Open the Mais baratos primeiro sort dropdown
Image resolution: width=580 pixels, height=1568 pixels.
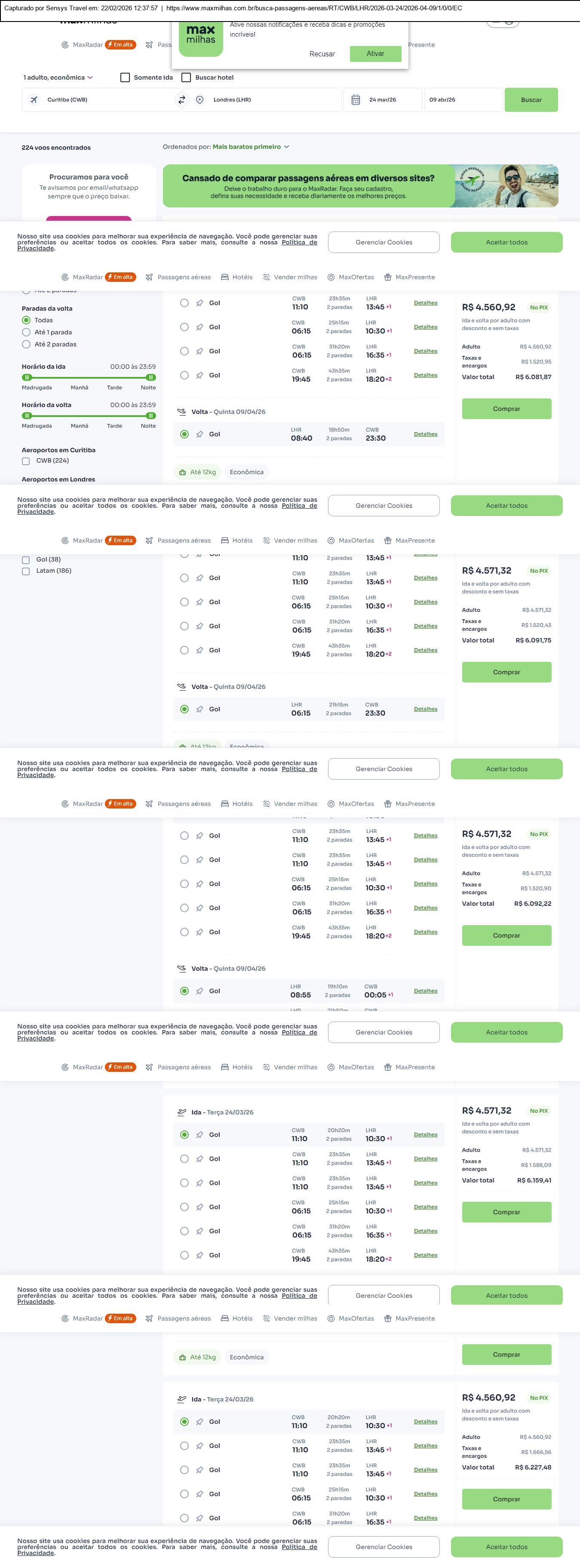tap(251, 147)
